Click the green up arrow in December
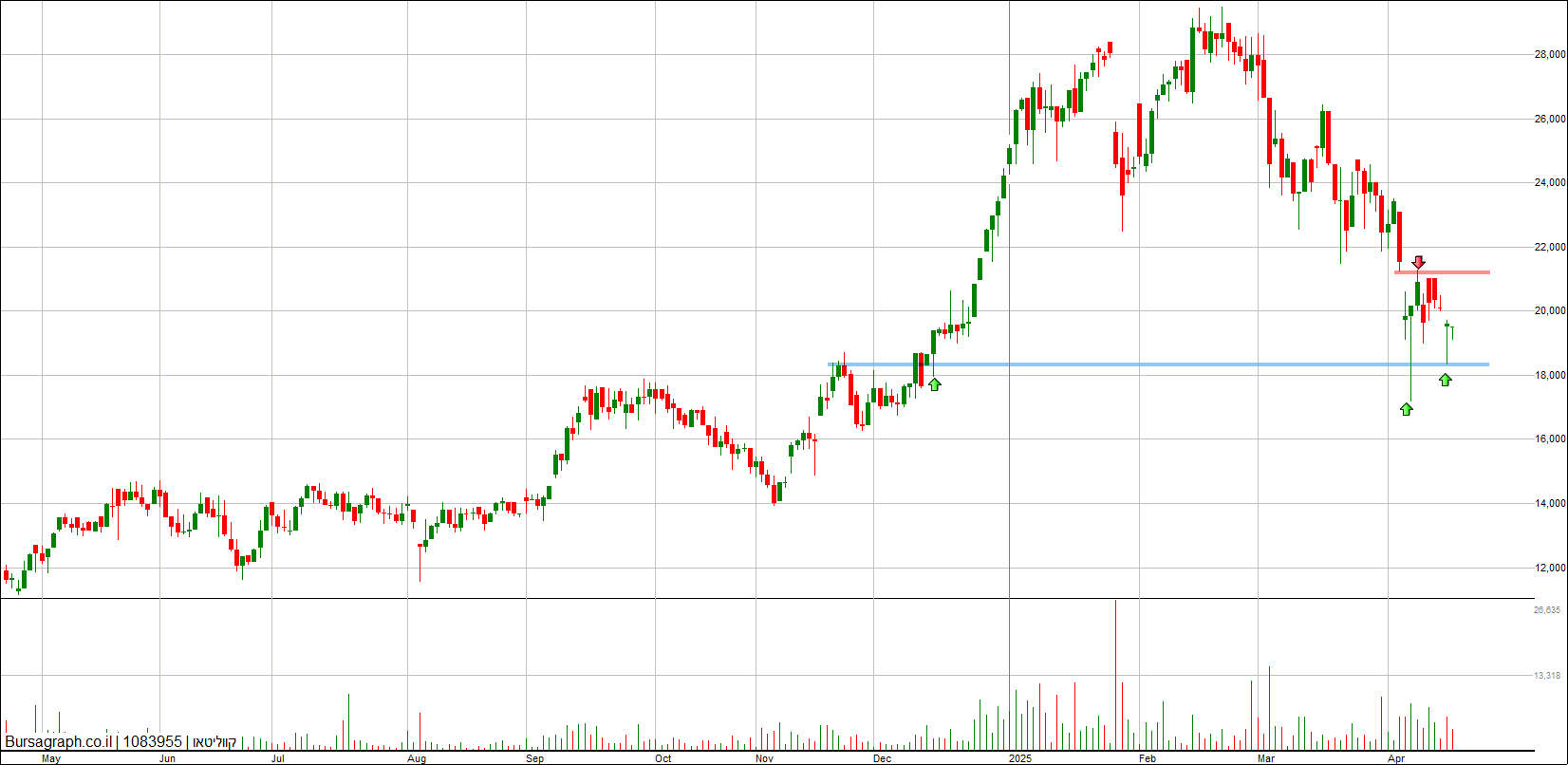This screenshot has width=1568, height=765. (x=935, y=384)
